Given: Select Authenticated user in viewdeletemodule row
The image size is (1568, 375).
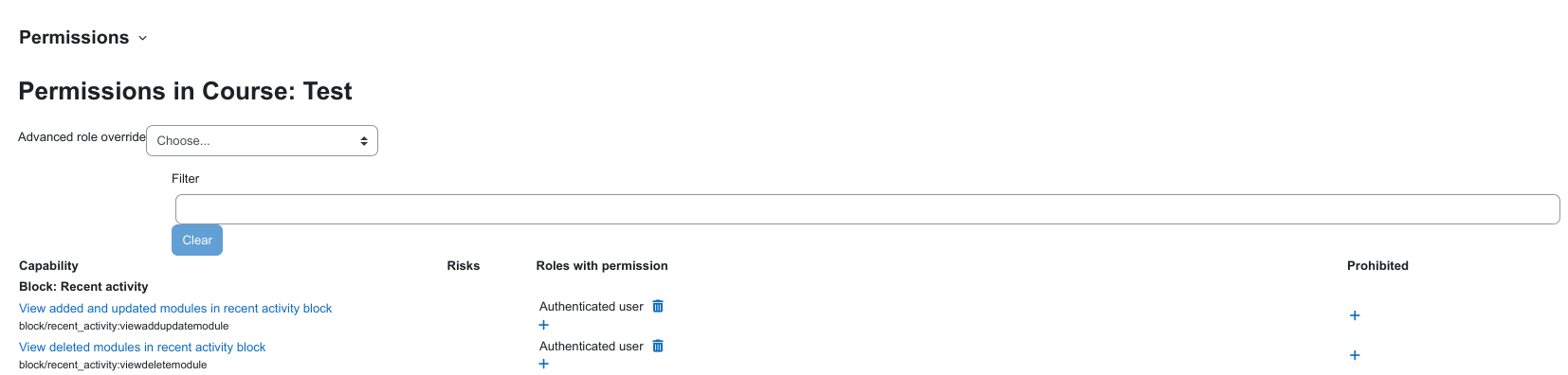Looking at the screenshot, I should coord(592,346).
